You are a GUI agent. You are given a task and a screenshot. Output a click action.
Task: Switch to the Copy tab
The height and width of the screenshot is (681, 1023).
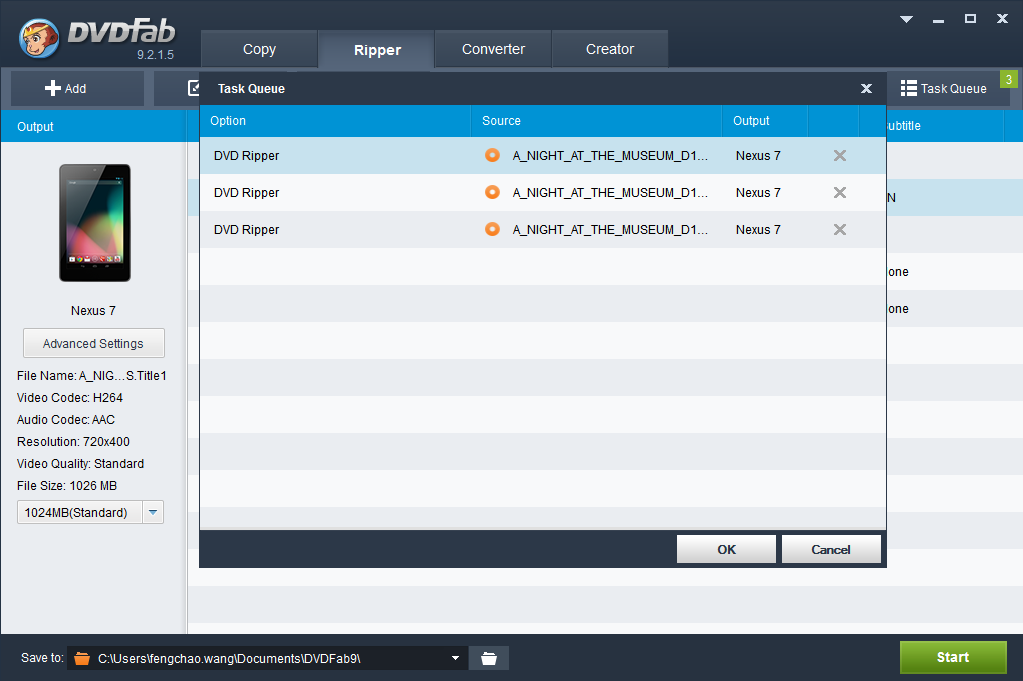click(x=259, y=49)
